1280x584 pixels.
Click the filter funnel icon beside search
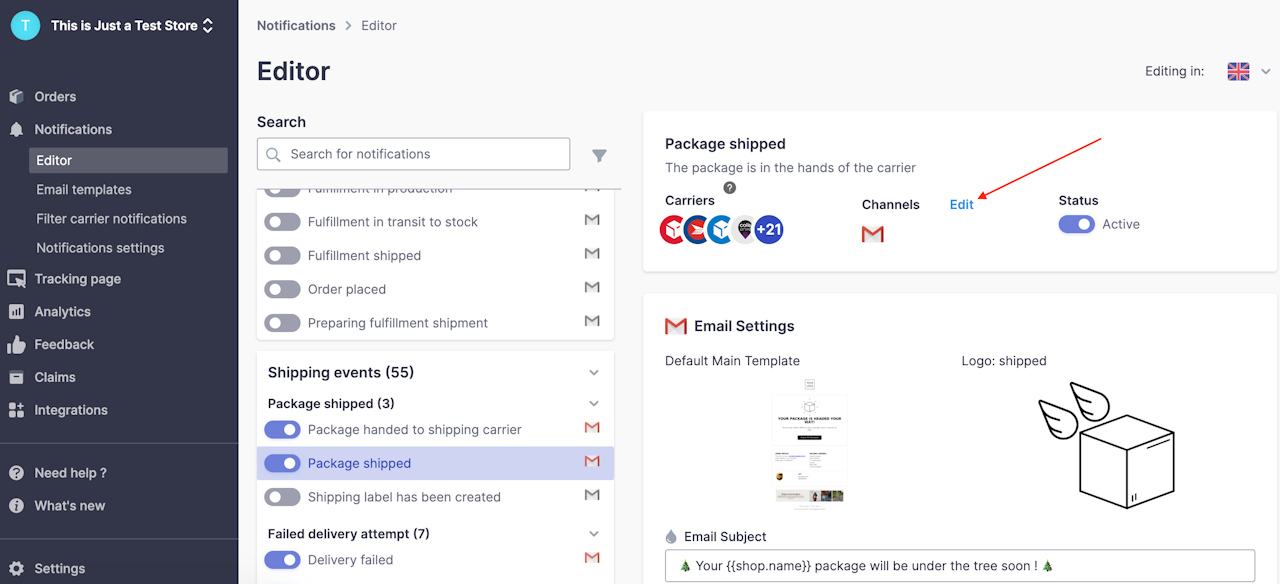(599, 155)
